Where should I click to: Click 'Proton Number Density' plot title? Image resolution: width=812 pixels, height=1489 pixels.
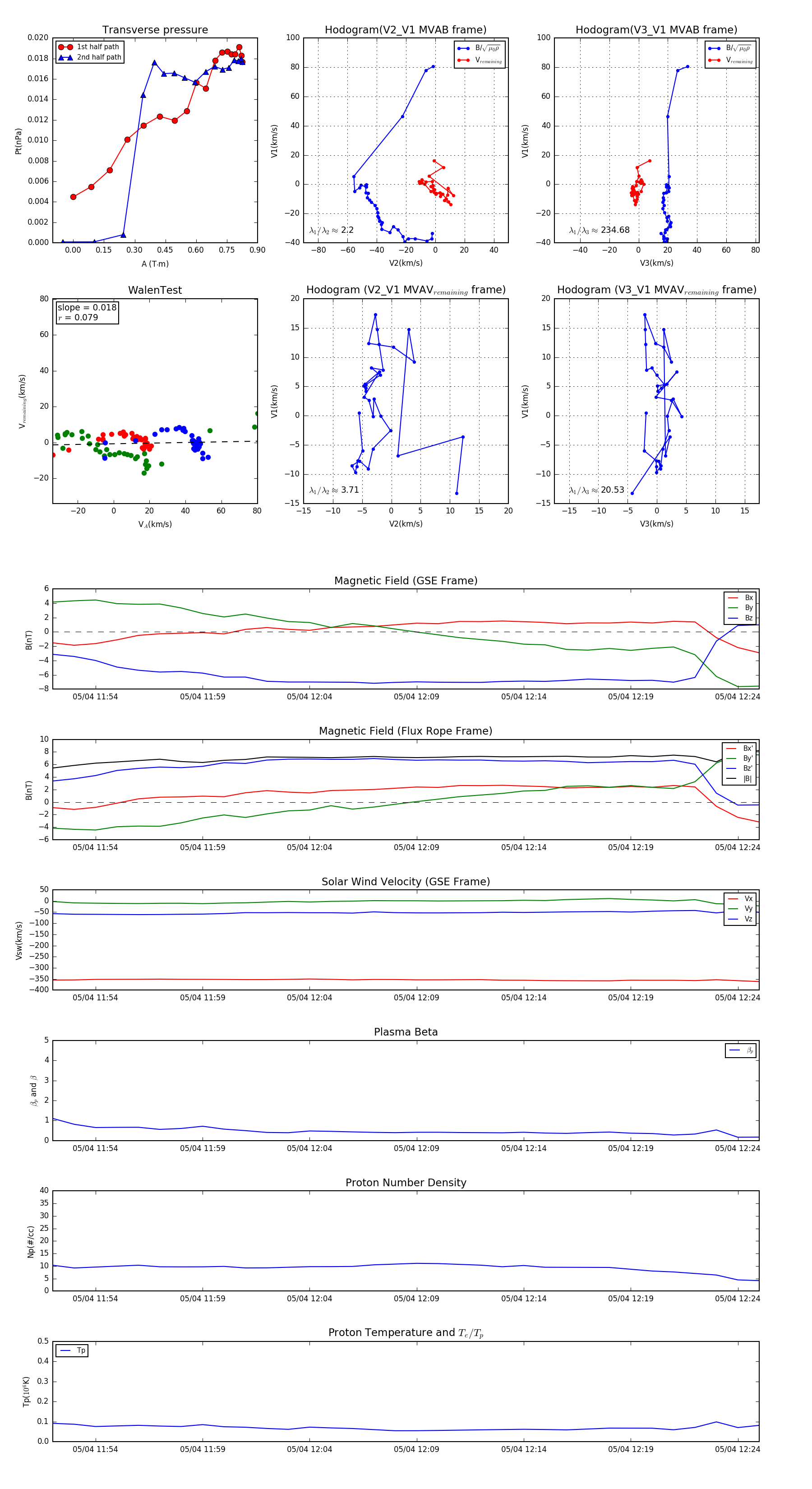tap(406, 1183)
